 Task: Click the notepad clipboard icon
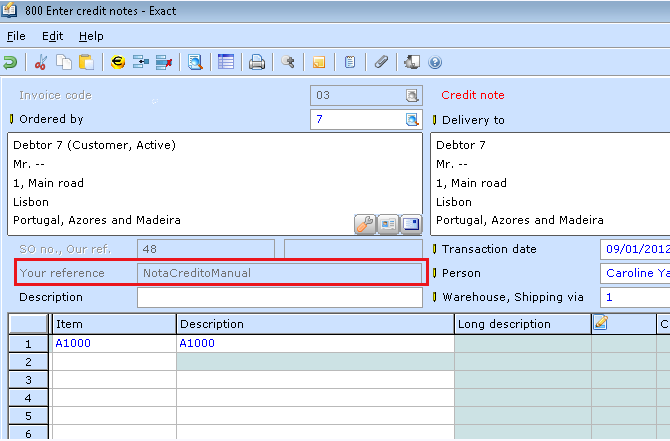(x=350, y=62)
